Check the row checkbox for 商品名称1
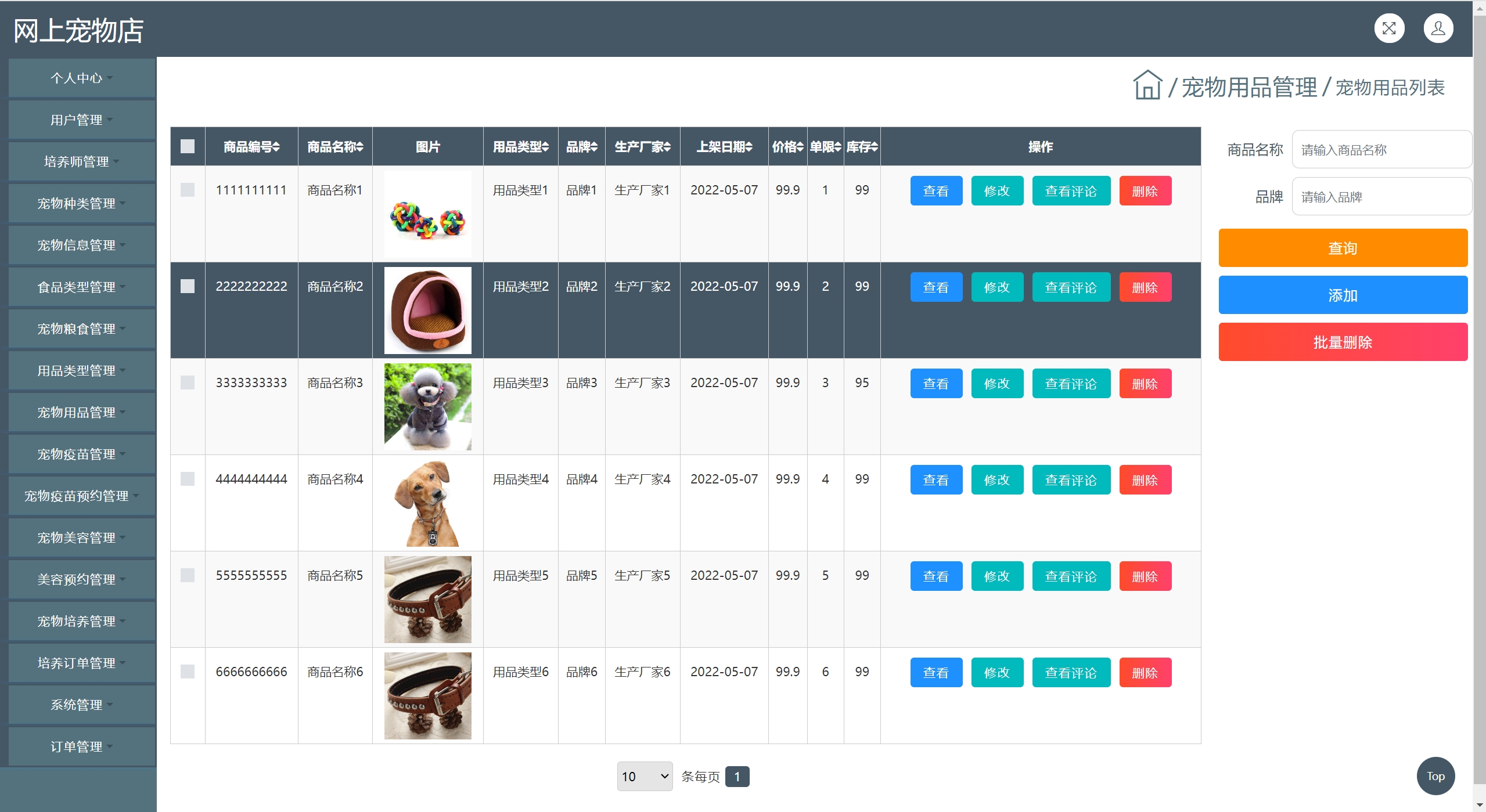 coord(188,190)
